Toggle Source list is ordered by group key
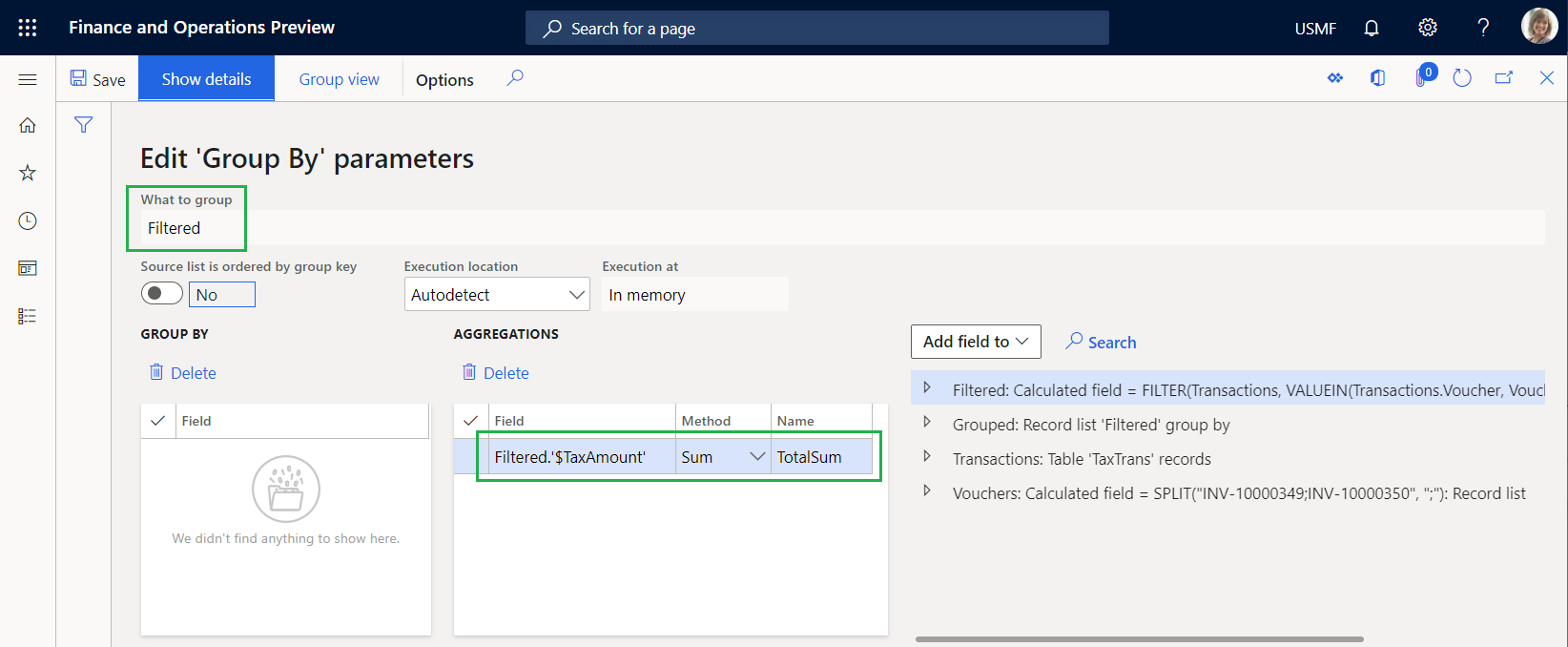 [162, 293]
